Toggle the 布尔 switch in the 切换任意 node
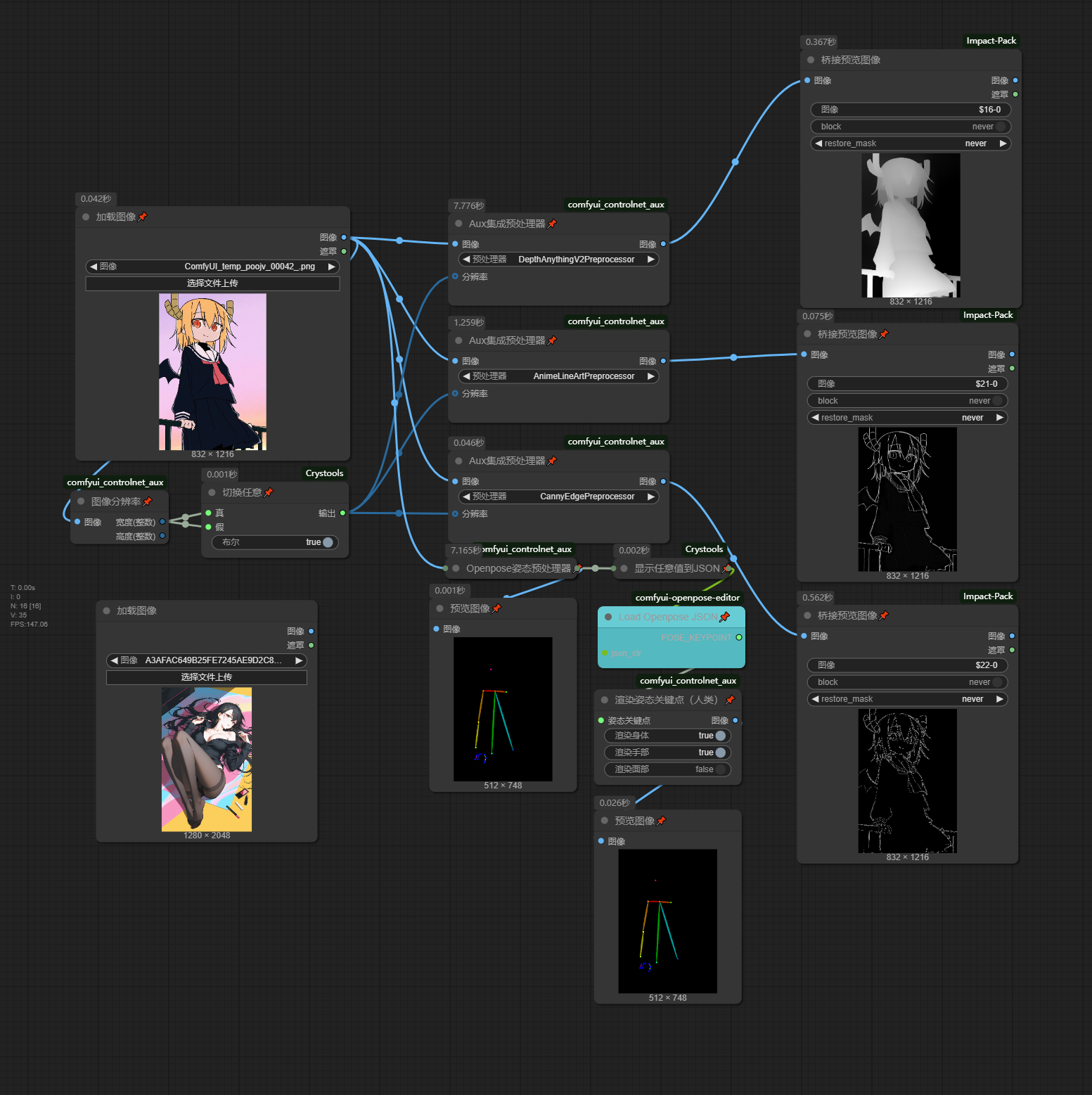Viewport: 1092px width, 1095px height. pos(327,542)
